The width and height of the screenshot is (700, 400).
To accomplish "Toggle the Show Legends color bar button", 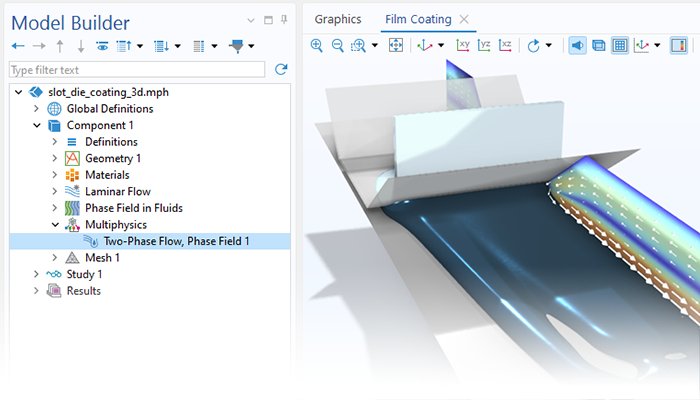I will coord(679,45).
